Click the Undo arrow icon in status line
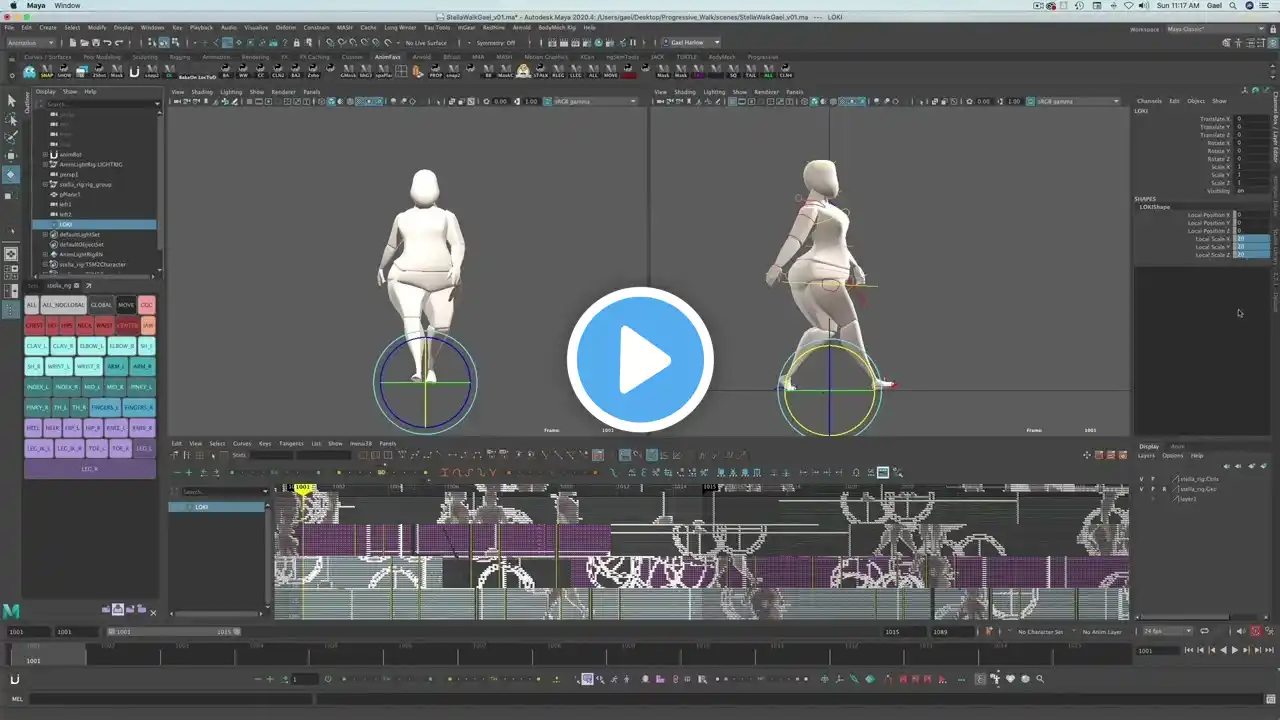Screen dimensions: 1280x720 106,43
